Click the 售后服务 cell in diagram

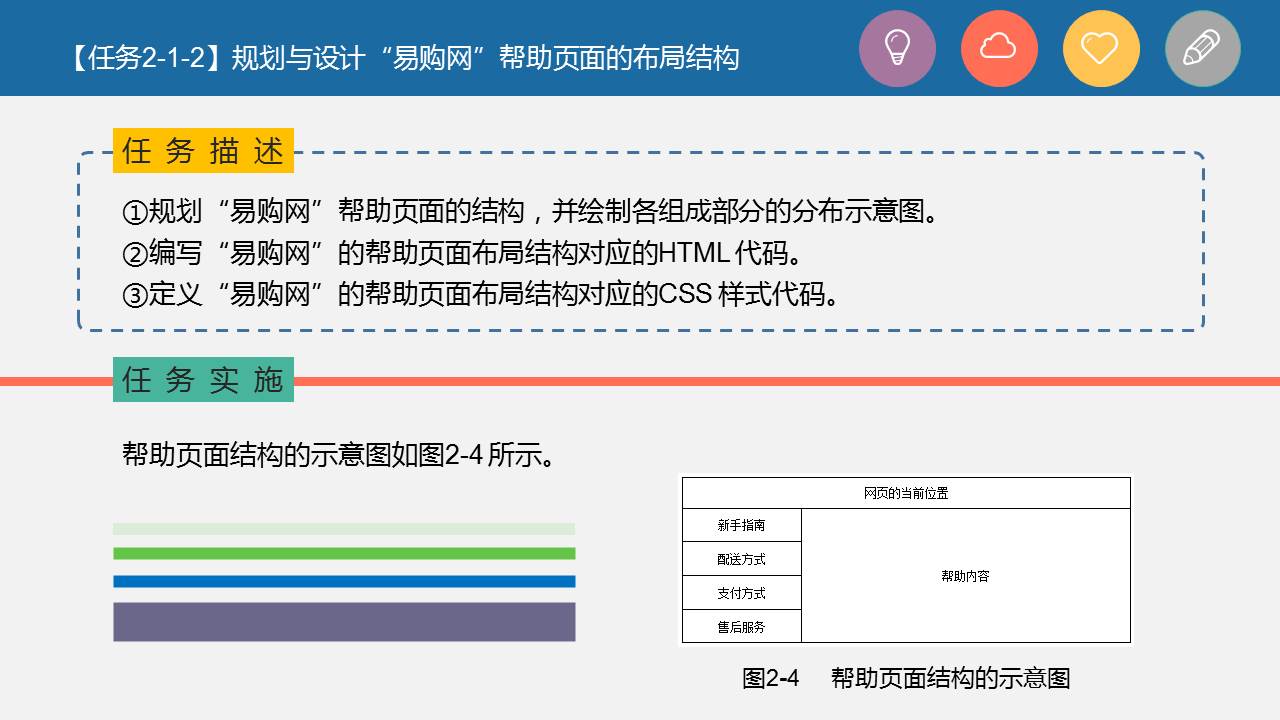click(742, 626)
